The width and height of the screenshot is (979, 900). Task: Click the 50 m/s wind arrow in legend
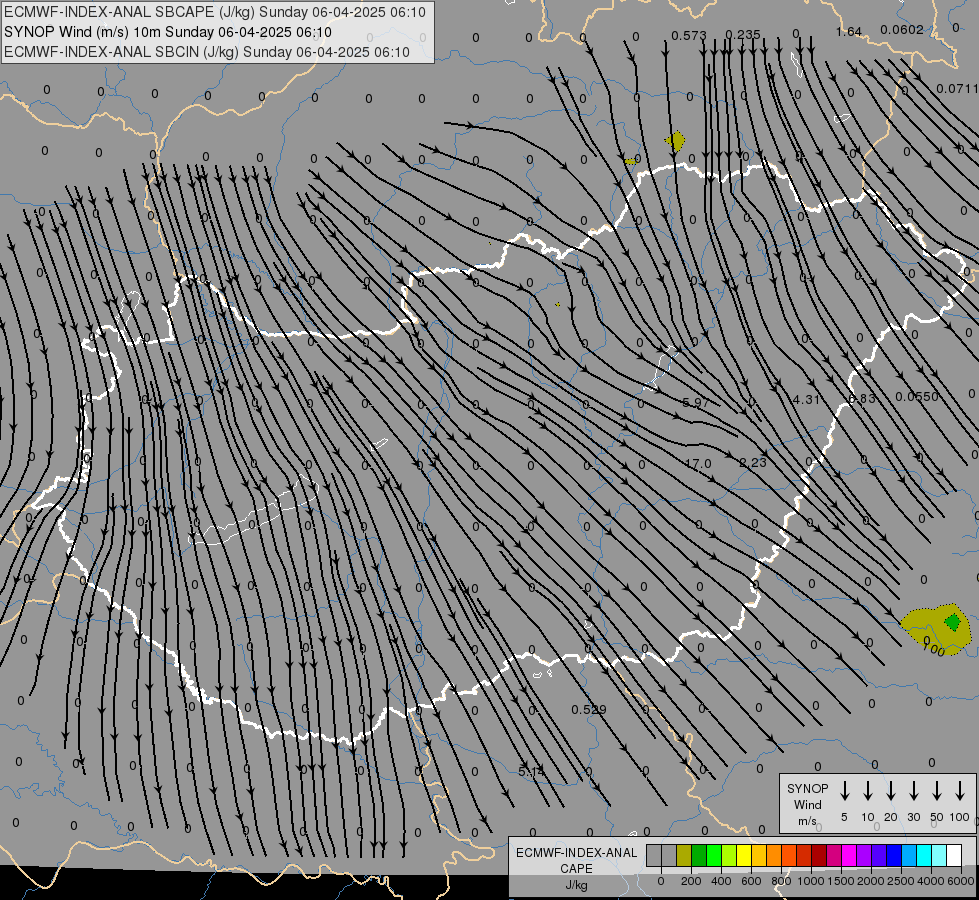tap(937, 791)
